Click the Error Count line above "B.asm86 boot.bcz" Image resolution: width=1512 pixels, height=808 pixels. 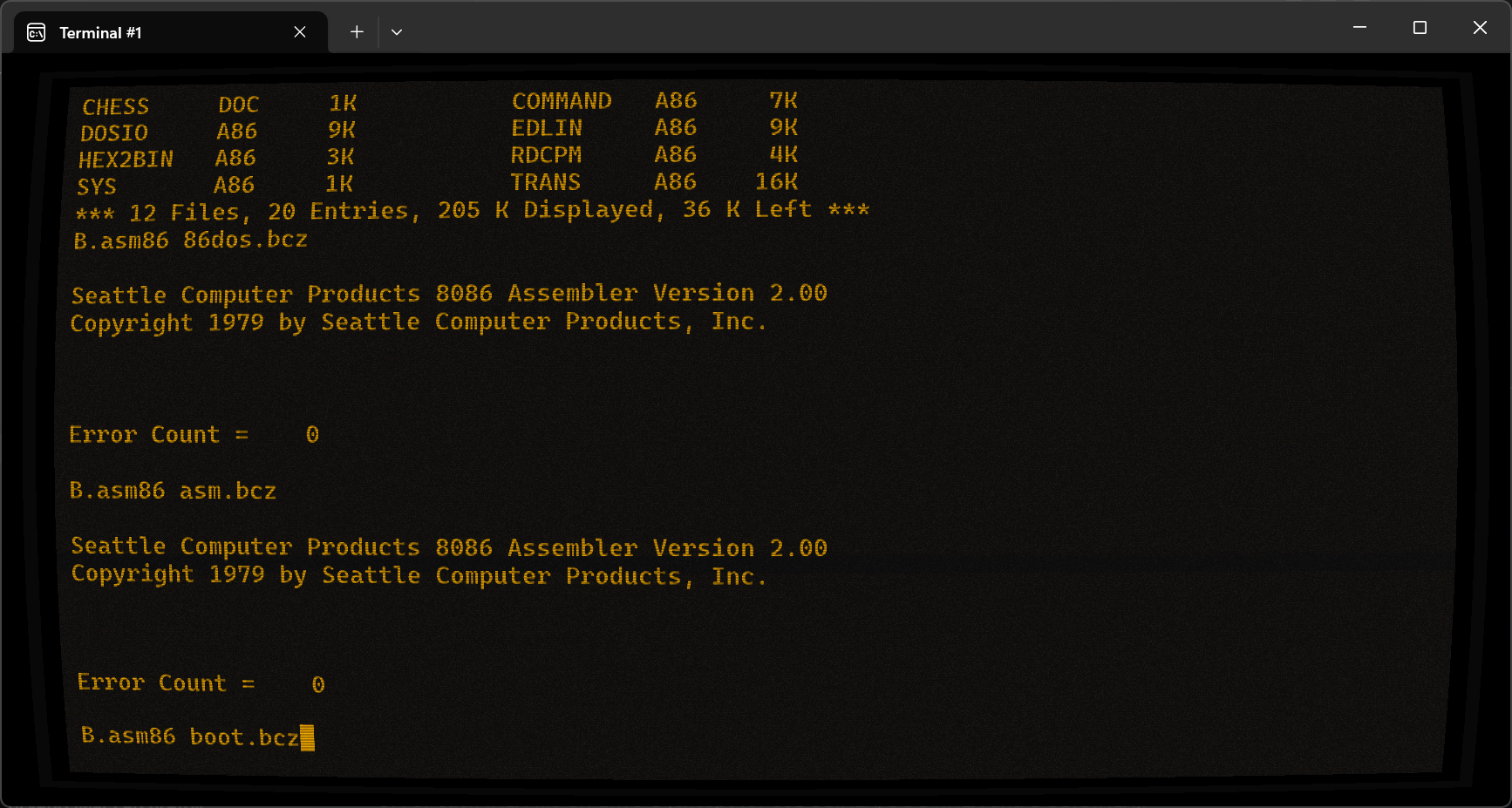point(201,683)
